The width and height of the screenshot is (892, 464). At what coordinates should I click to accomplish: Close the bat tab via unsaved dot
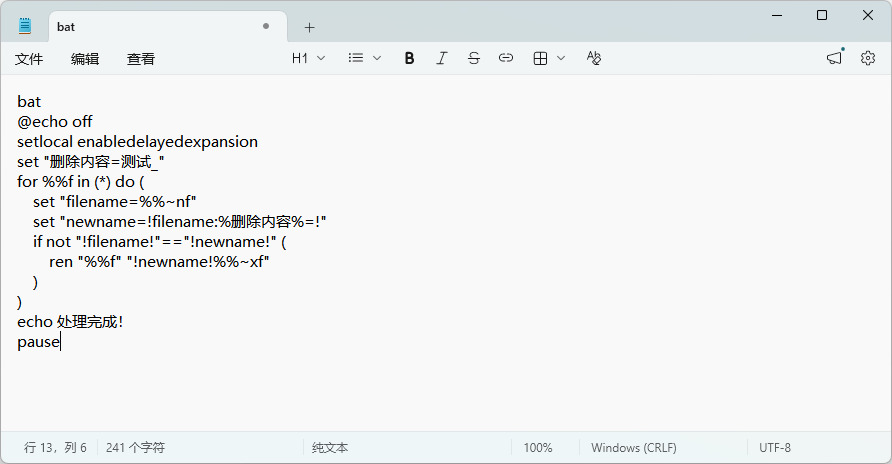[266, 26]
